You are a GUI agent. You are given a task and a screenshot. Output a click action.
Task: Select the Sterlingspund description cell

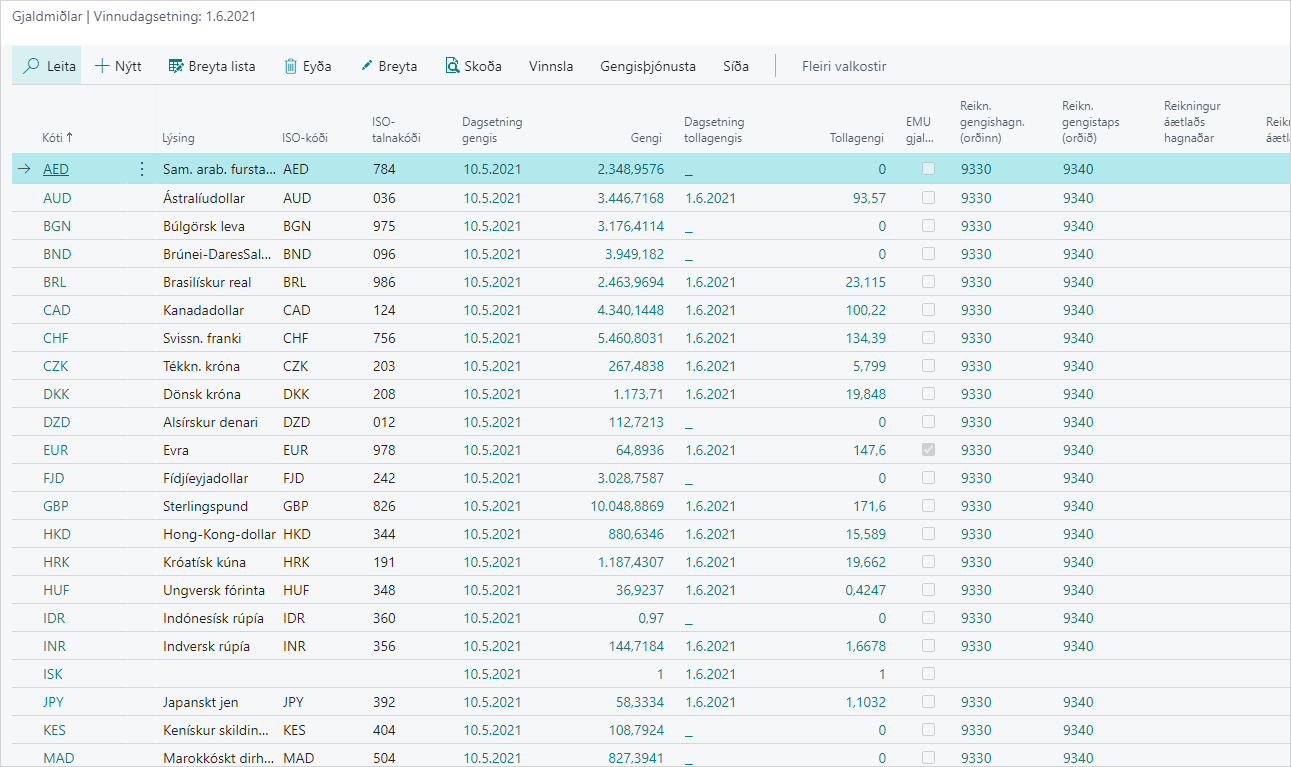pyautogui.click(x=205, y=506)
